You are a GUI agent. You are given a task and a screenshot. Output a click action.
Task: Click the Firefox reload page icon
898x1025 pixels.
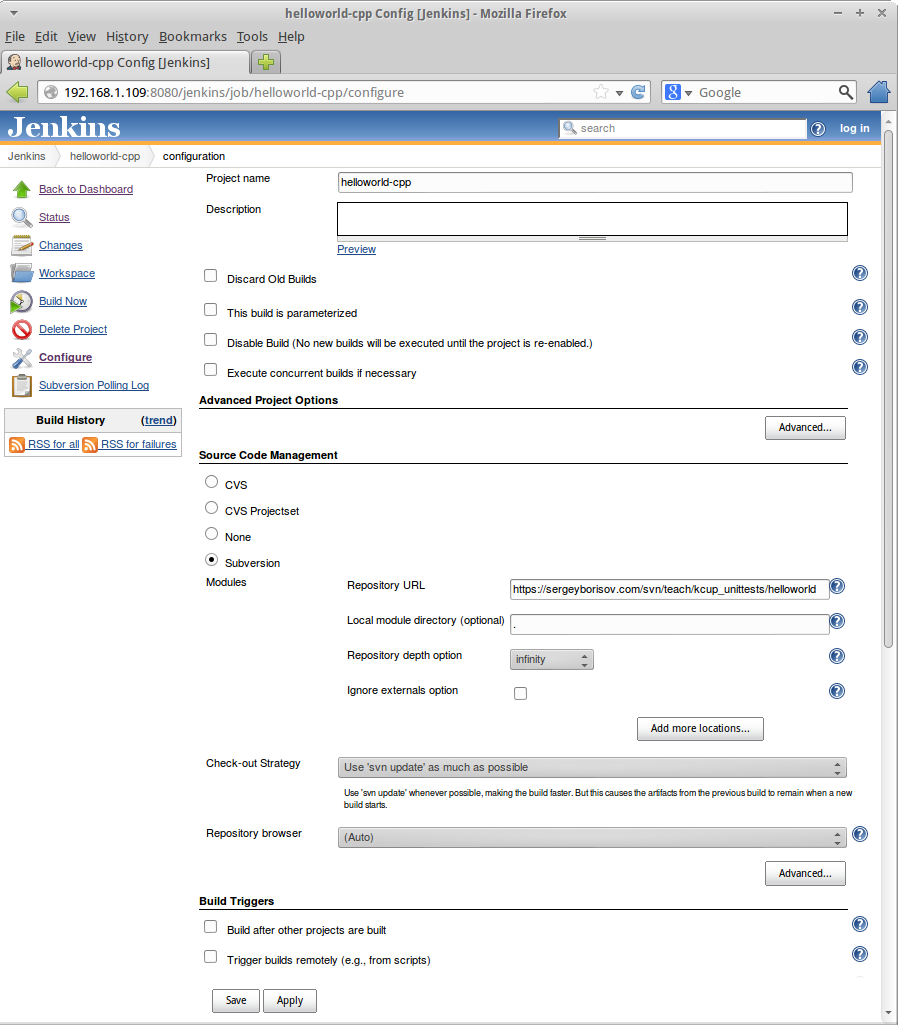point(638,92)
